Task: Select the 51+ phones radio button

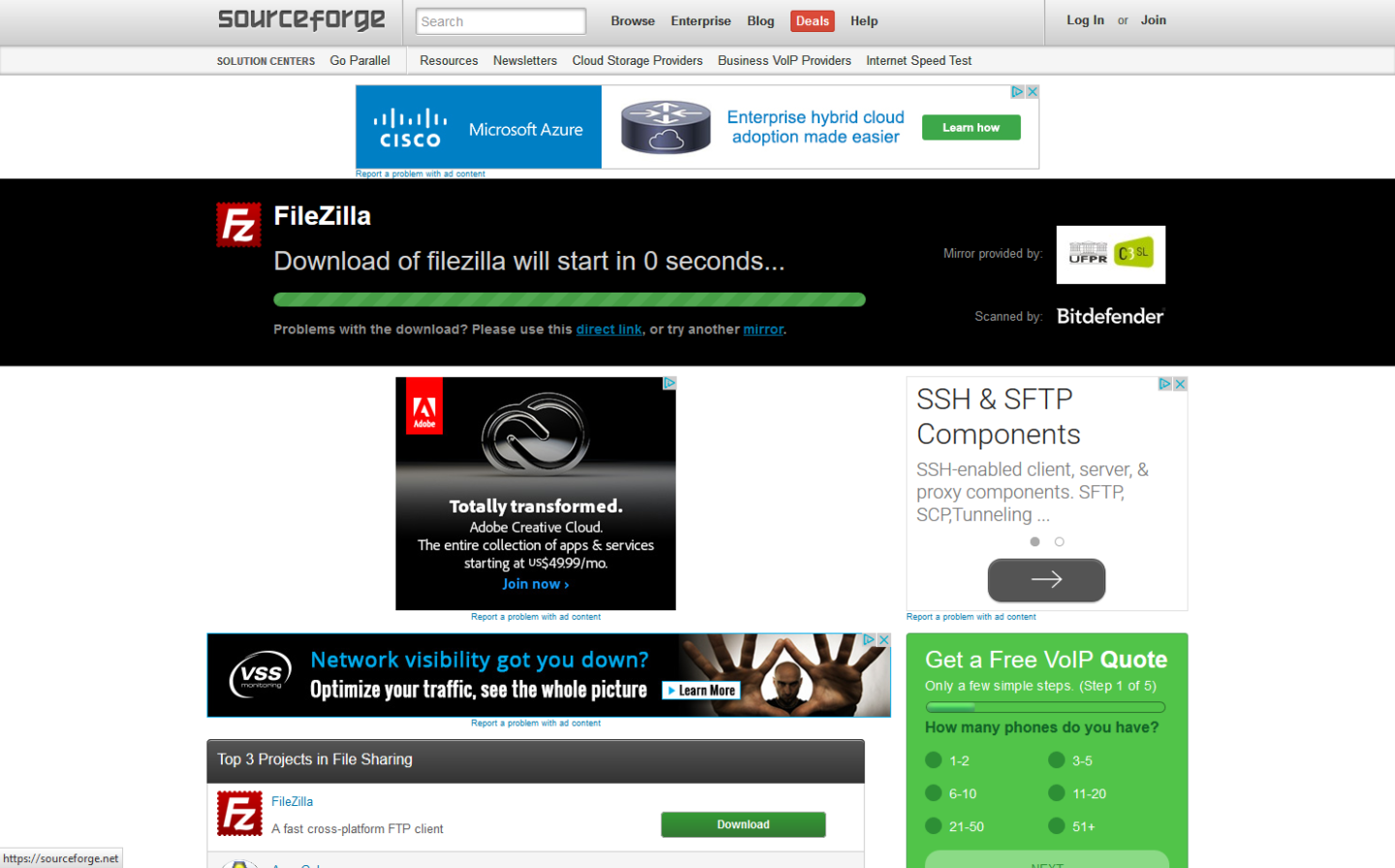Action: click(x=1056, y=825)
